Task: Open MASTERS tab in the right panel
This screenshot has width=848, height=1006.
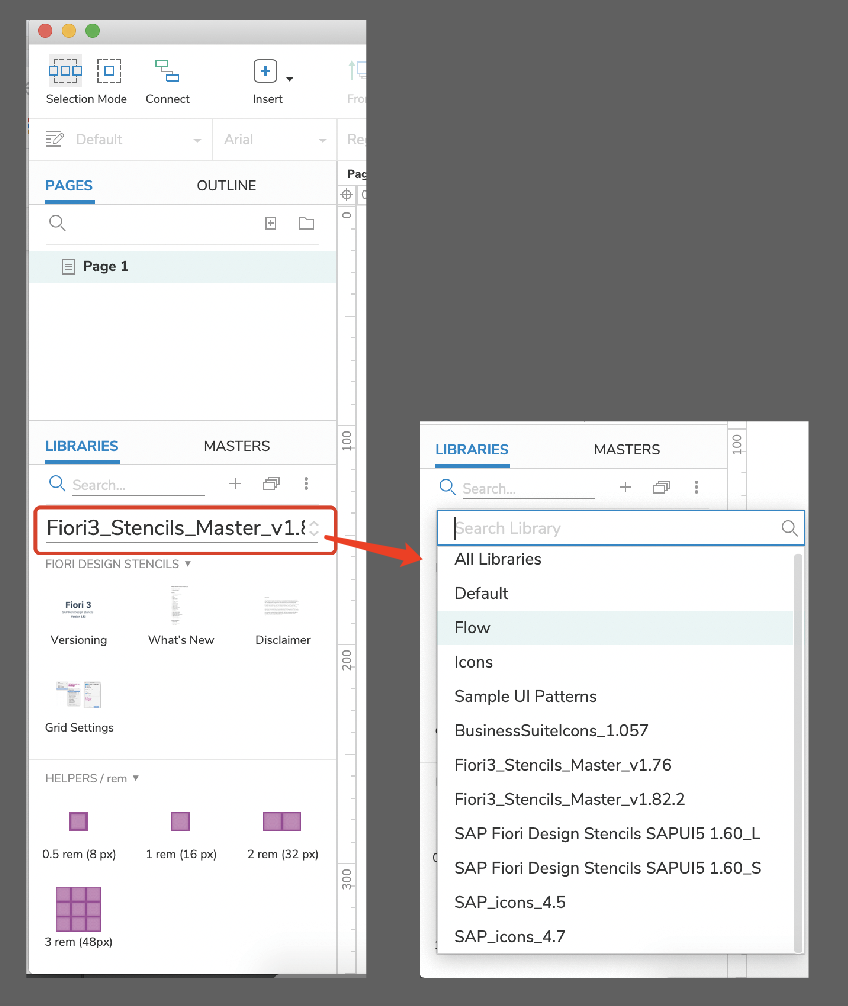Action: 627,449
